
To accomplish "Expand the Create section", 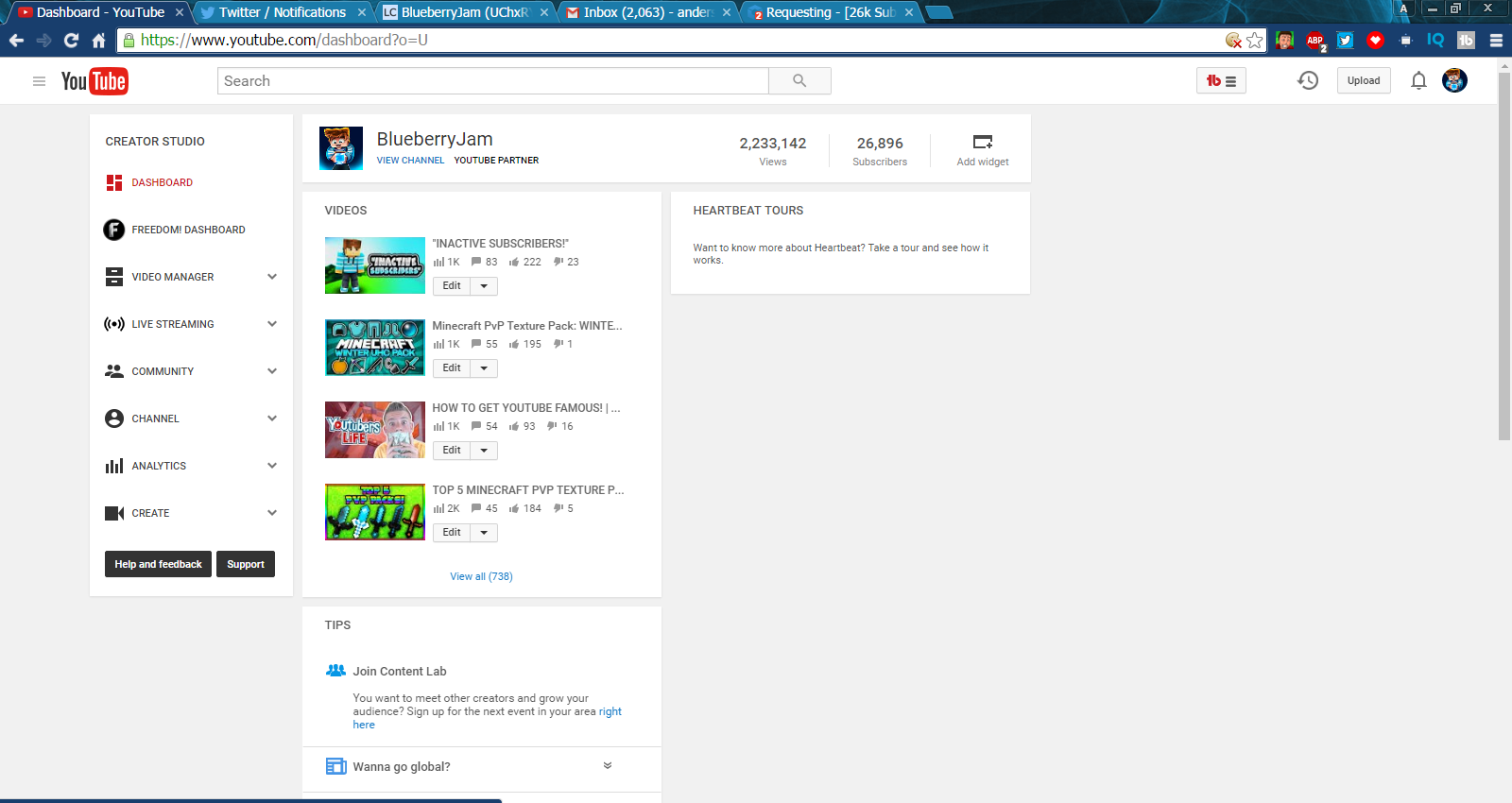I will coord(272,513).
